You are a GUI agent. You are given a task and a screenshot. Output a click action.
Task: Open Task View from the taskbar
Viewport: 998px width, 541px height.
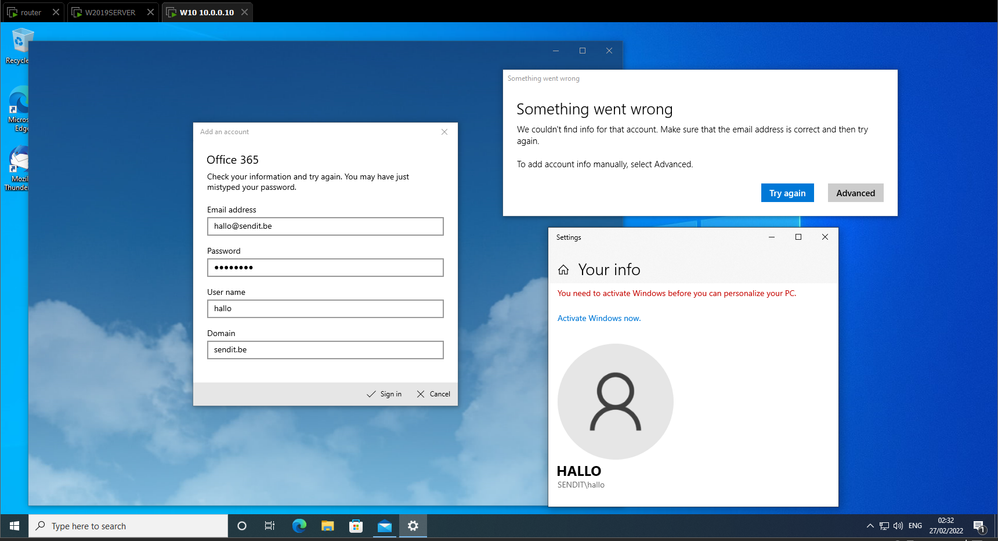click(x=270, y=526)
